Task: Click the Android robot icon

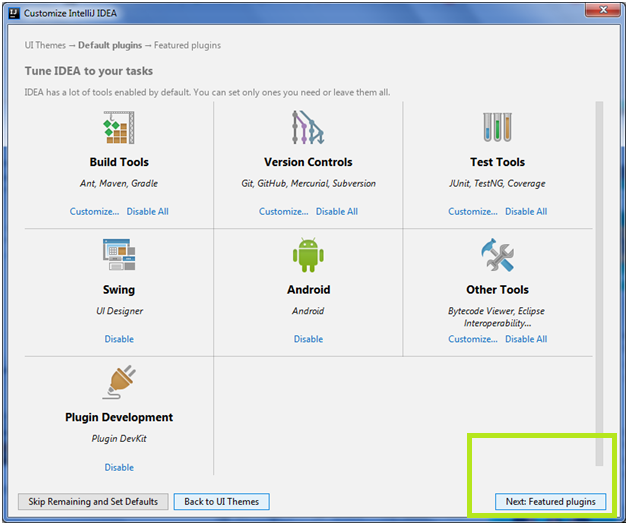Action: pos(308,255)
